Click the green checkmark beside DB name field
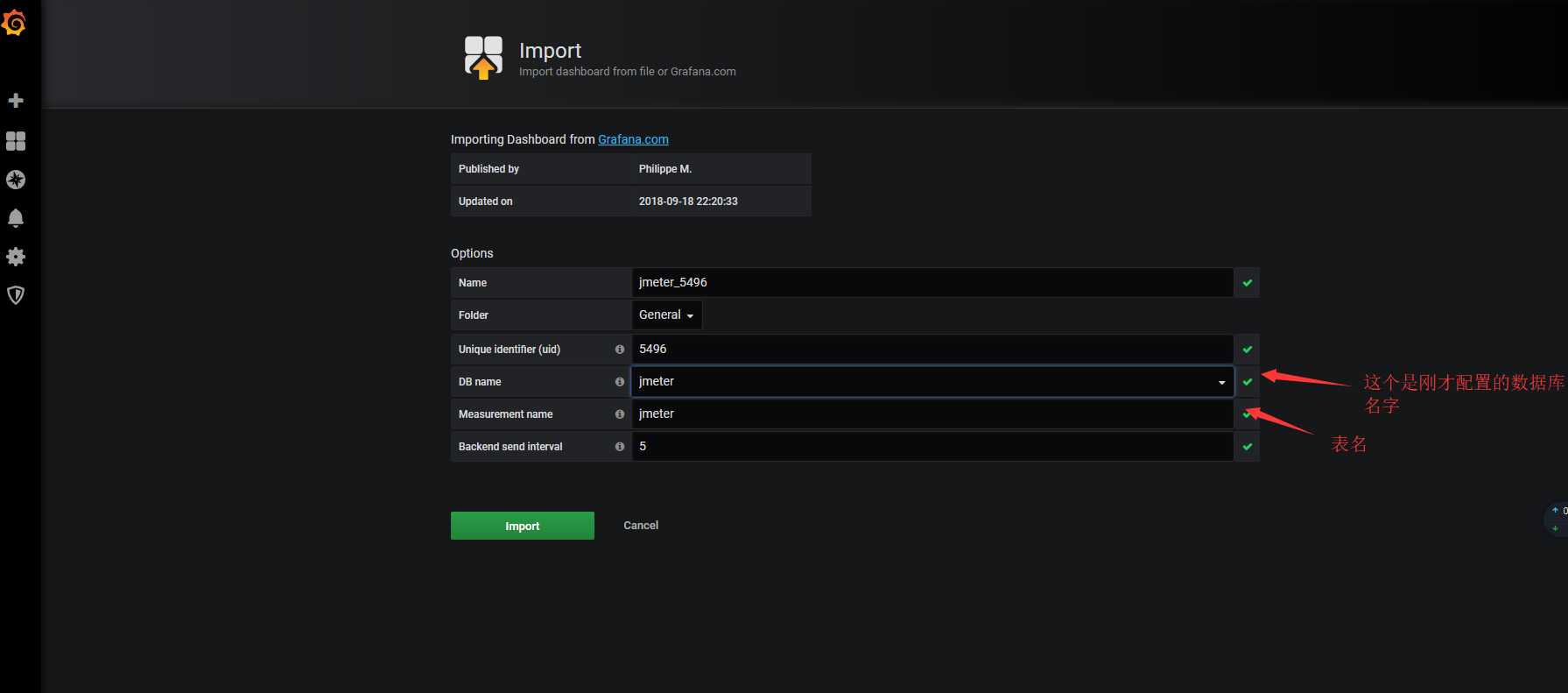The width and height of the screenshot is (1568, 693). 1248,382
